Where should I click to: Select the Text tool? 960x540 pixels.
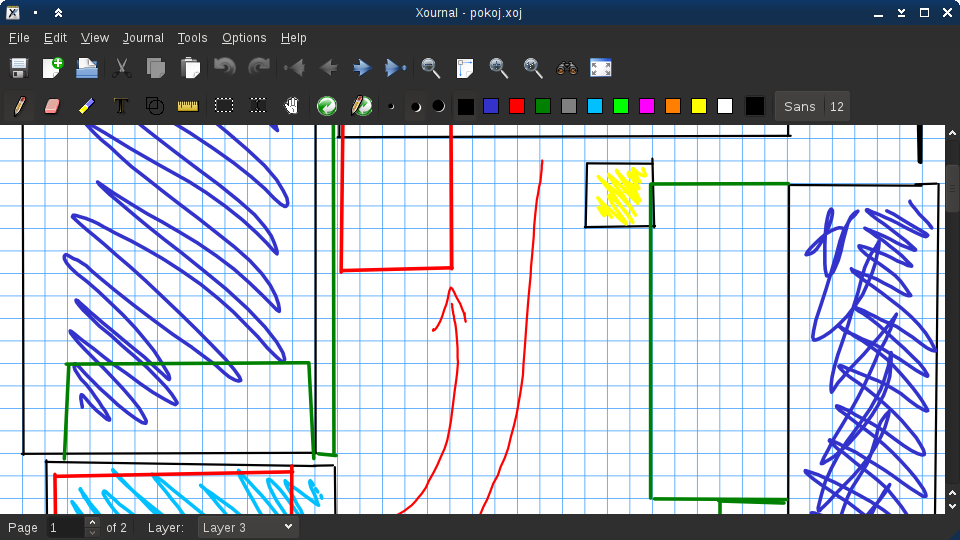tap(121, 106)
